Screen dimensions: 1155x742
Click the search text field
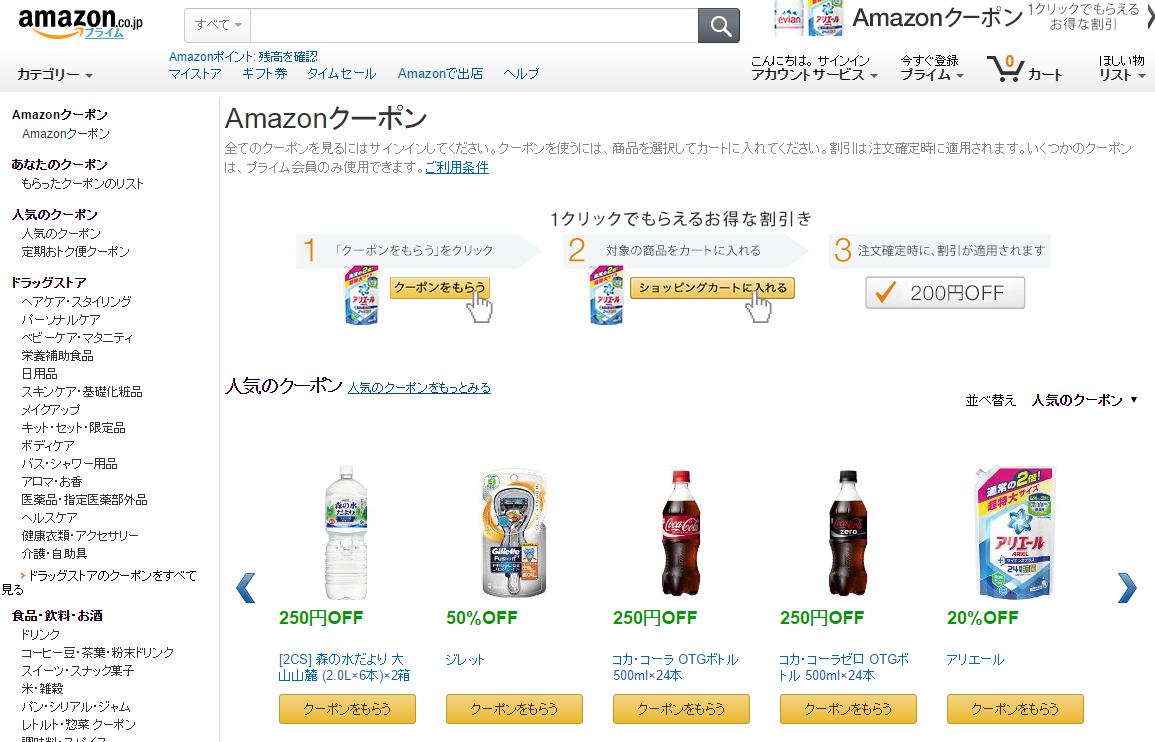click(x=473, y=26)
